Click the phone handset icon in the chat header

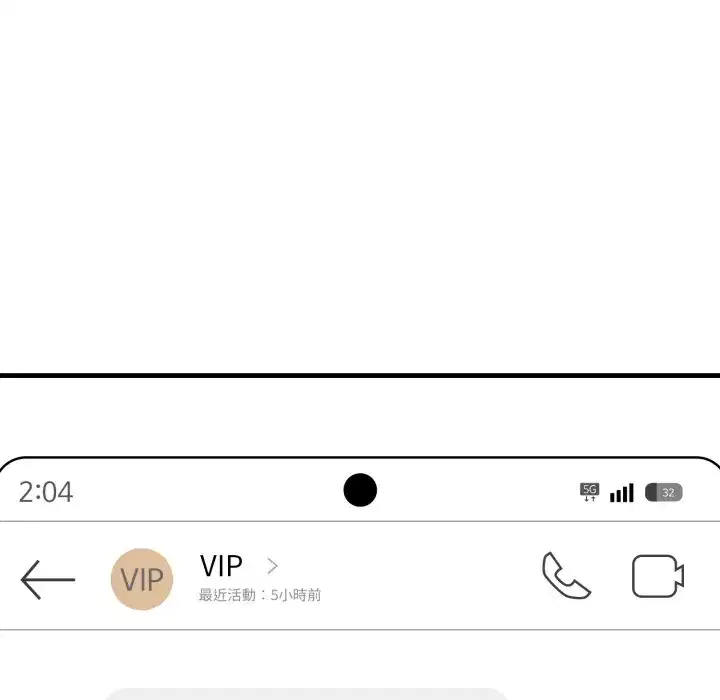pos(566,576)
